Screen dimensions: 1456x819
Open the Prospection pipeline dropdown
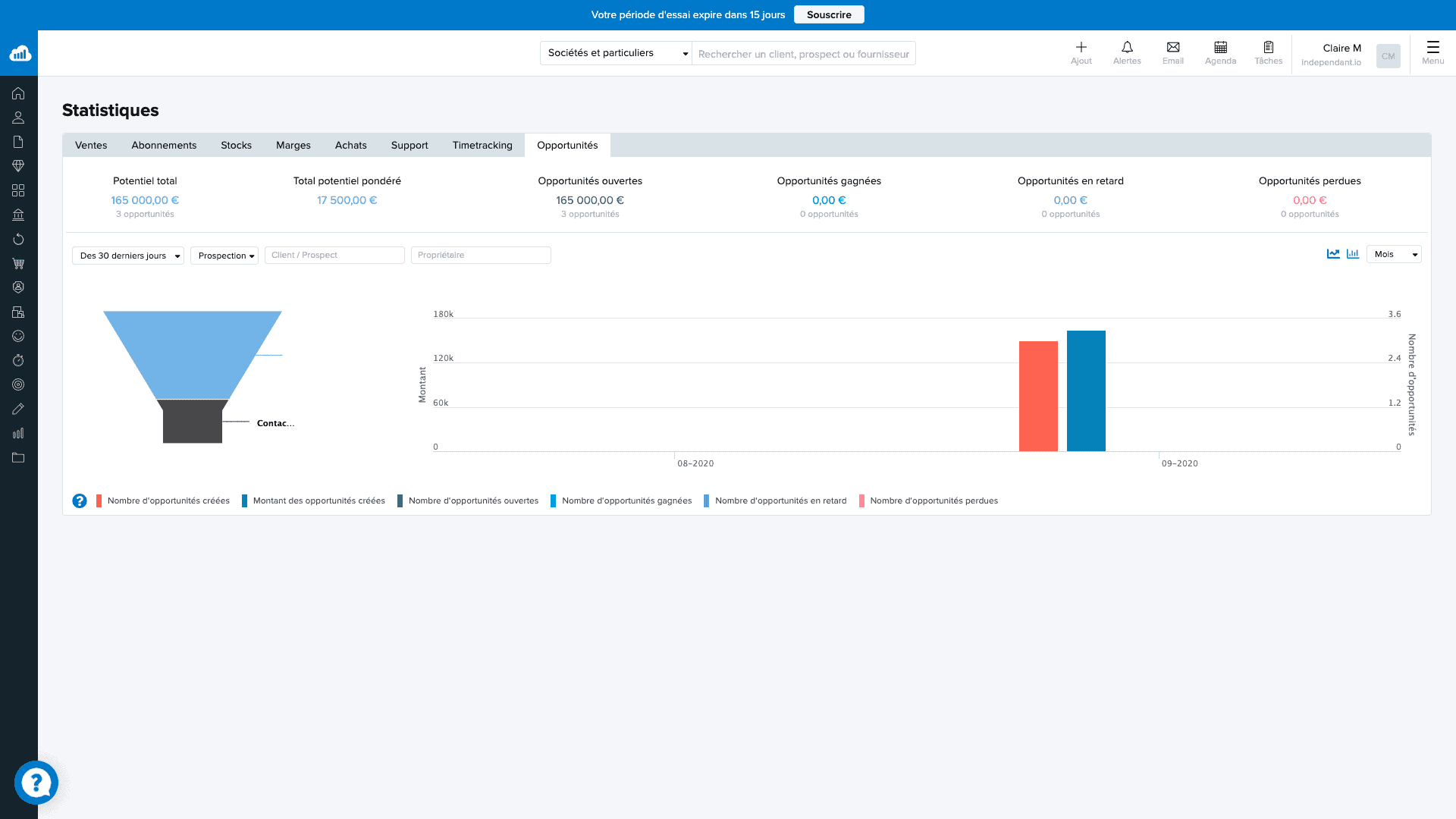pyautogui.click(x=224, y=256)
